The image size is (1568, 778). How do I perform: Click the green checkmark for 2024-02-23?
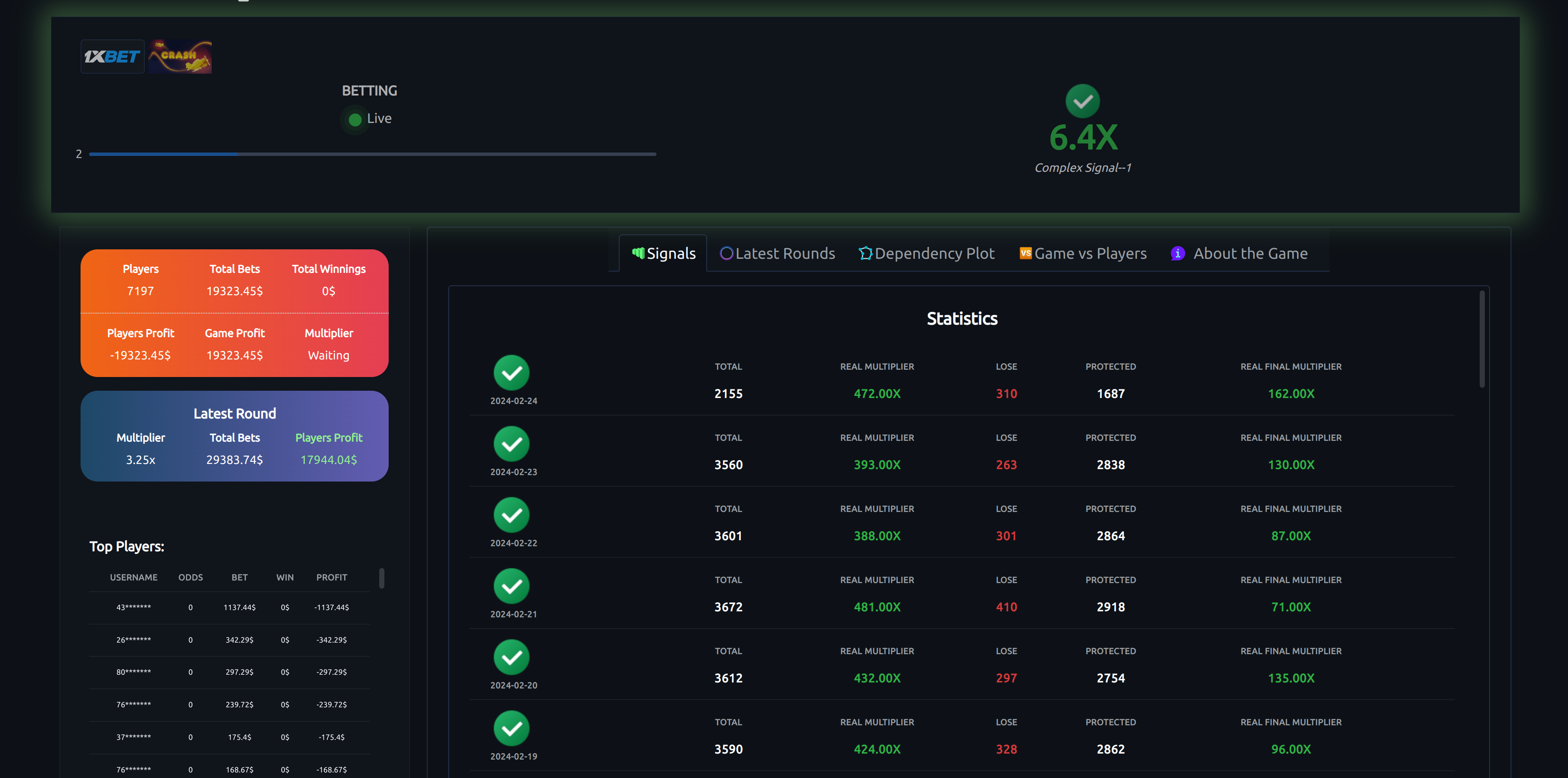pos(511,444)
